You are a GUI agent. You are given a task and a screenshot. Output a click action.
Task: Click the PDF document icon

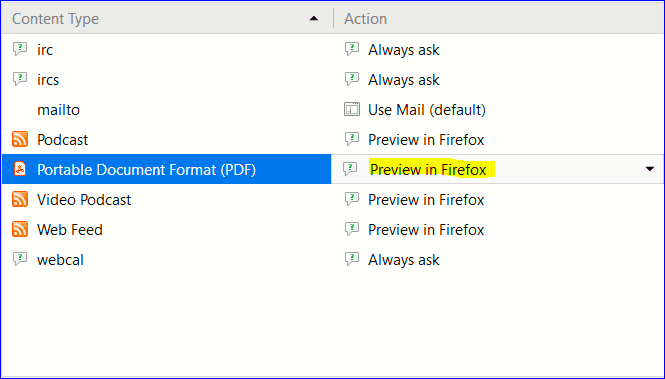tap(20, 169)
